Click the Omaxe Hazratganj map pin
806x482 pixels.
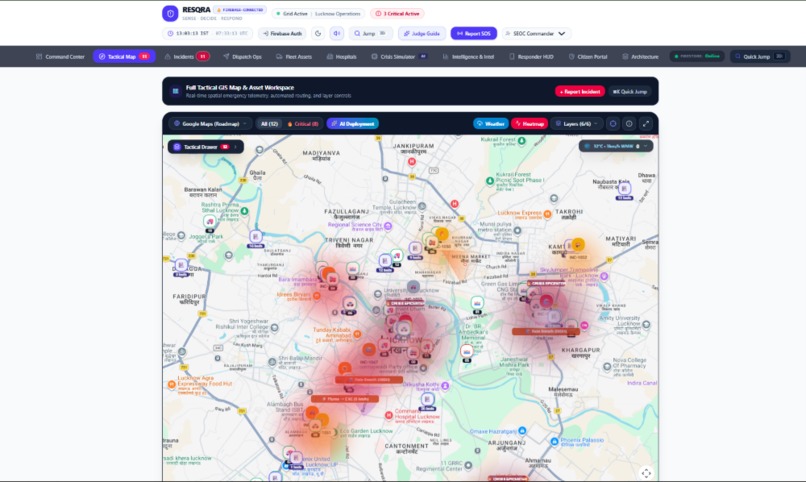point(522,431)
